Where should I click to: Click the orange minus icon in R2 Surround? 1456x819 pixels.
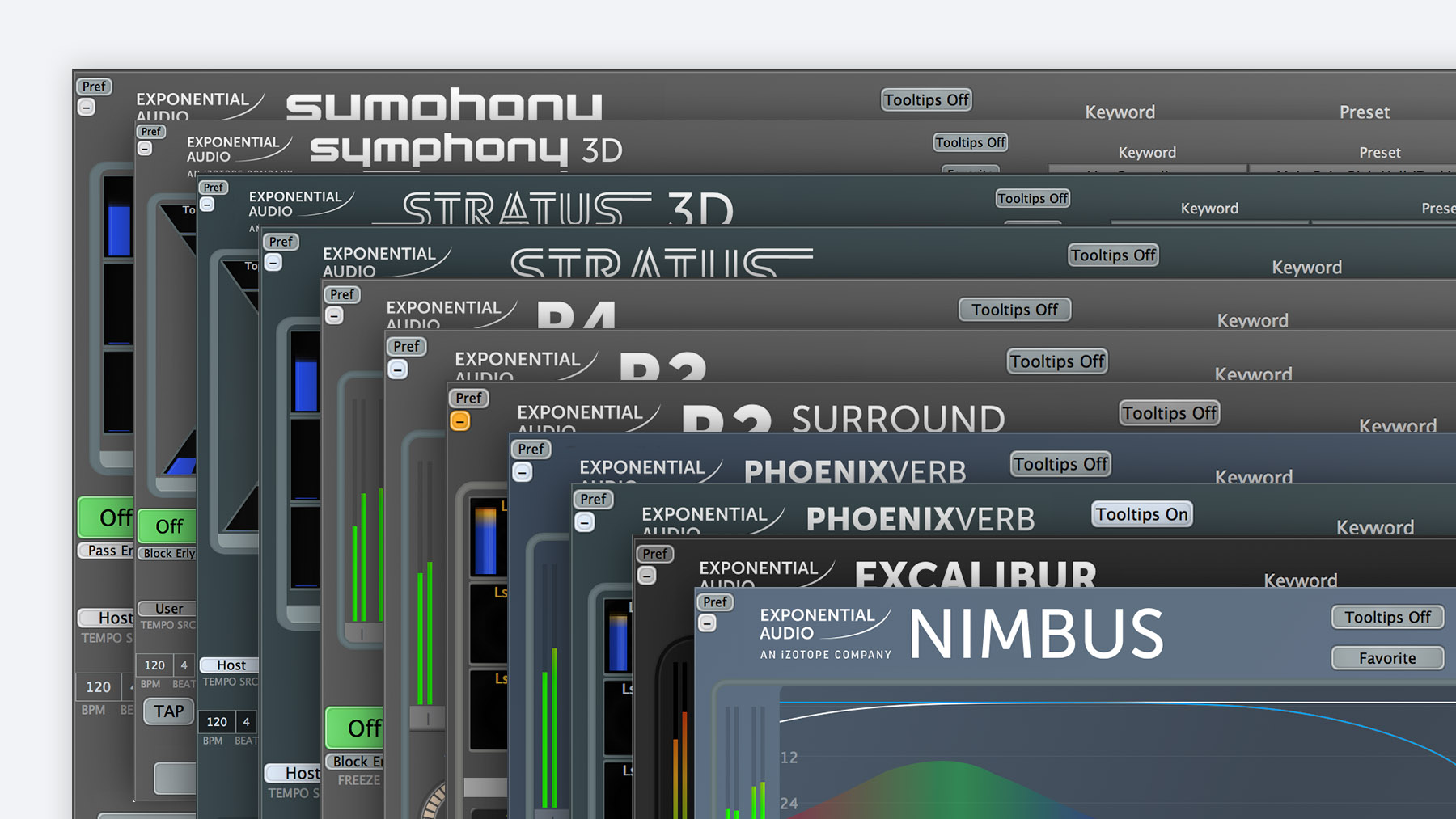(459, 421)
